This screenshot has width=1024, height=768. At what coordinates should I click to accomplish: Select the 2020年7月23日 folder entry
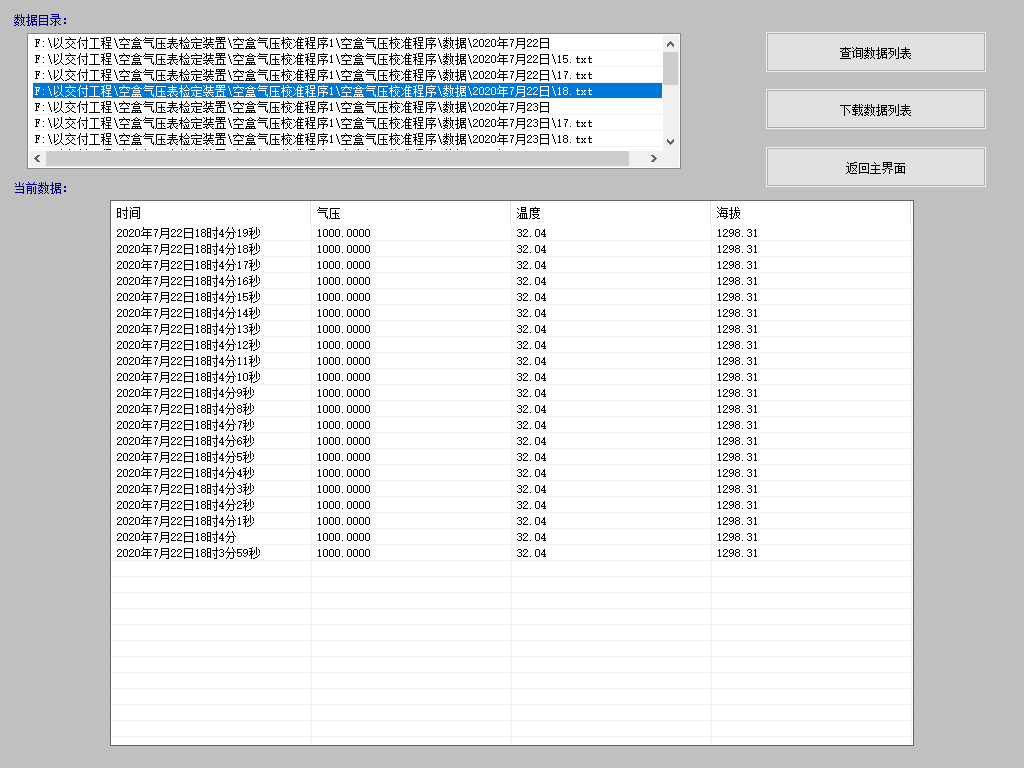coord(292,107)
